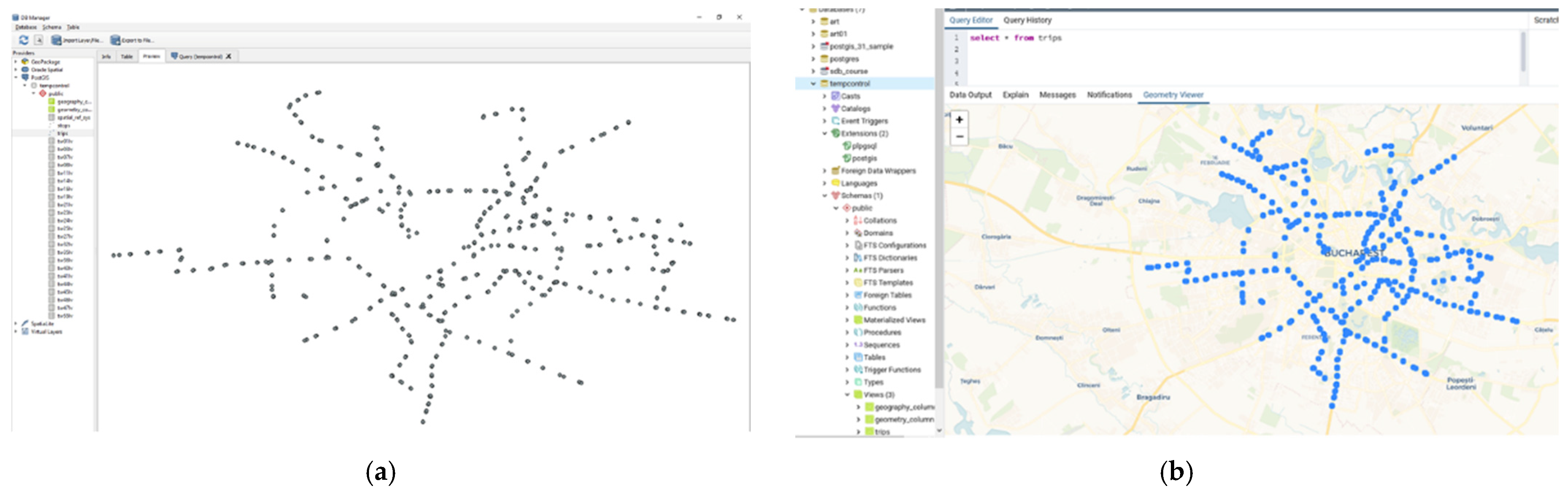
Task: Click the Refresh icon in DB Manager toolbar
Action: coord(24,40)
